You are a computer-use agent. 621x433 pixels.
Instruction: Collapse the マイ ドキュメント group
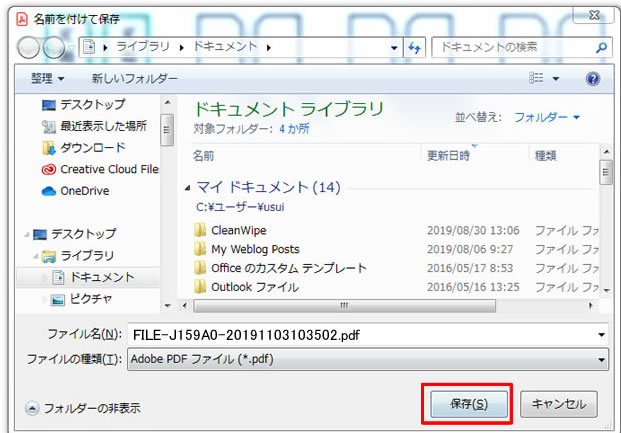[187, 188]
